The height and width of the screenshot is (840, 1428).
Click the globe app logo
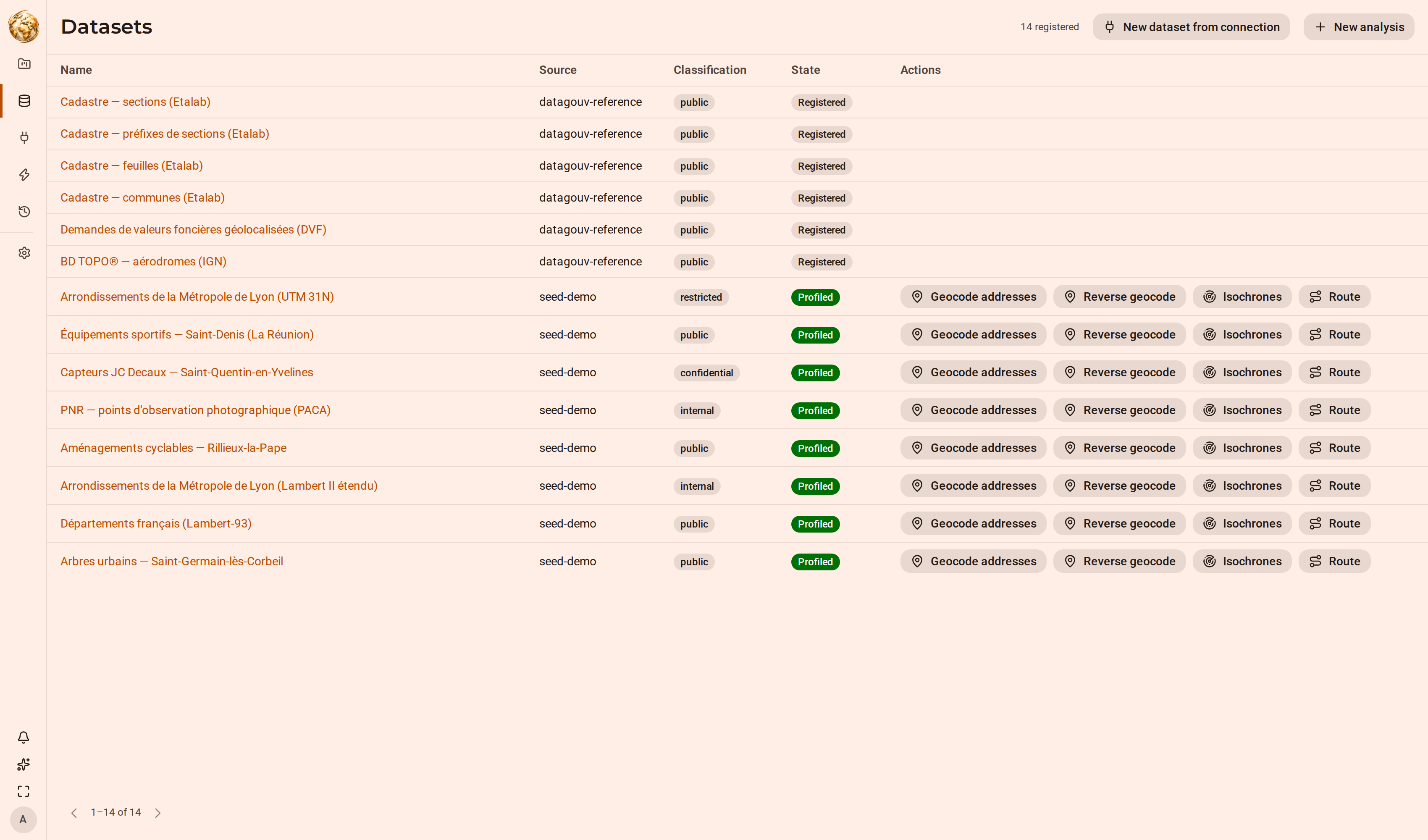(x=23, y=26)
